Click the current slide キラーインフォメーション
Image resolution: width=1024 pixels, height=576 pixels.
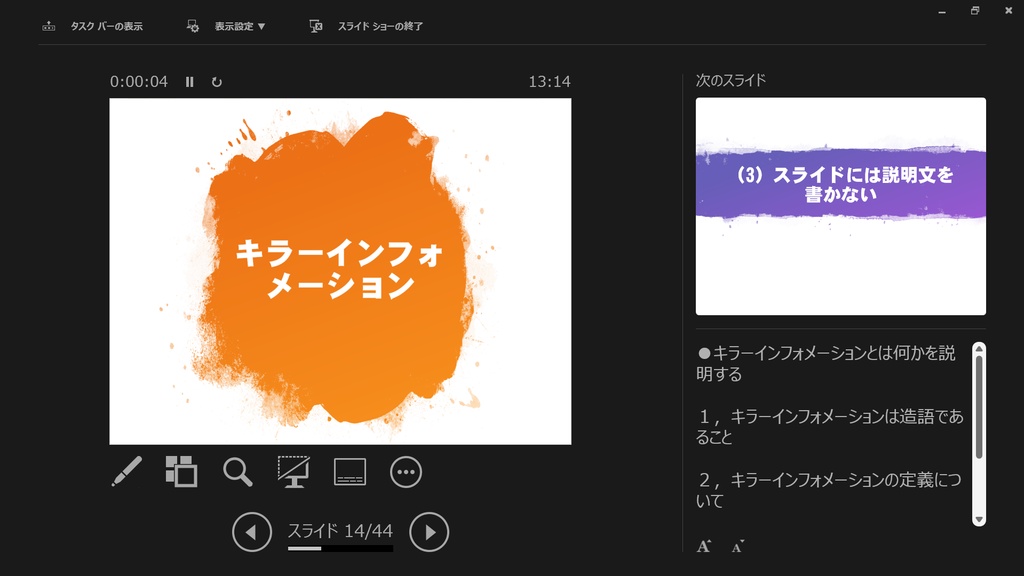click(x=340, y=271)
